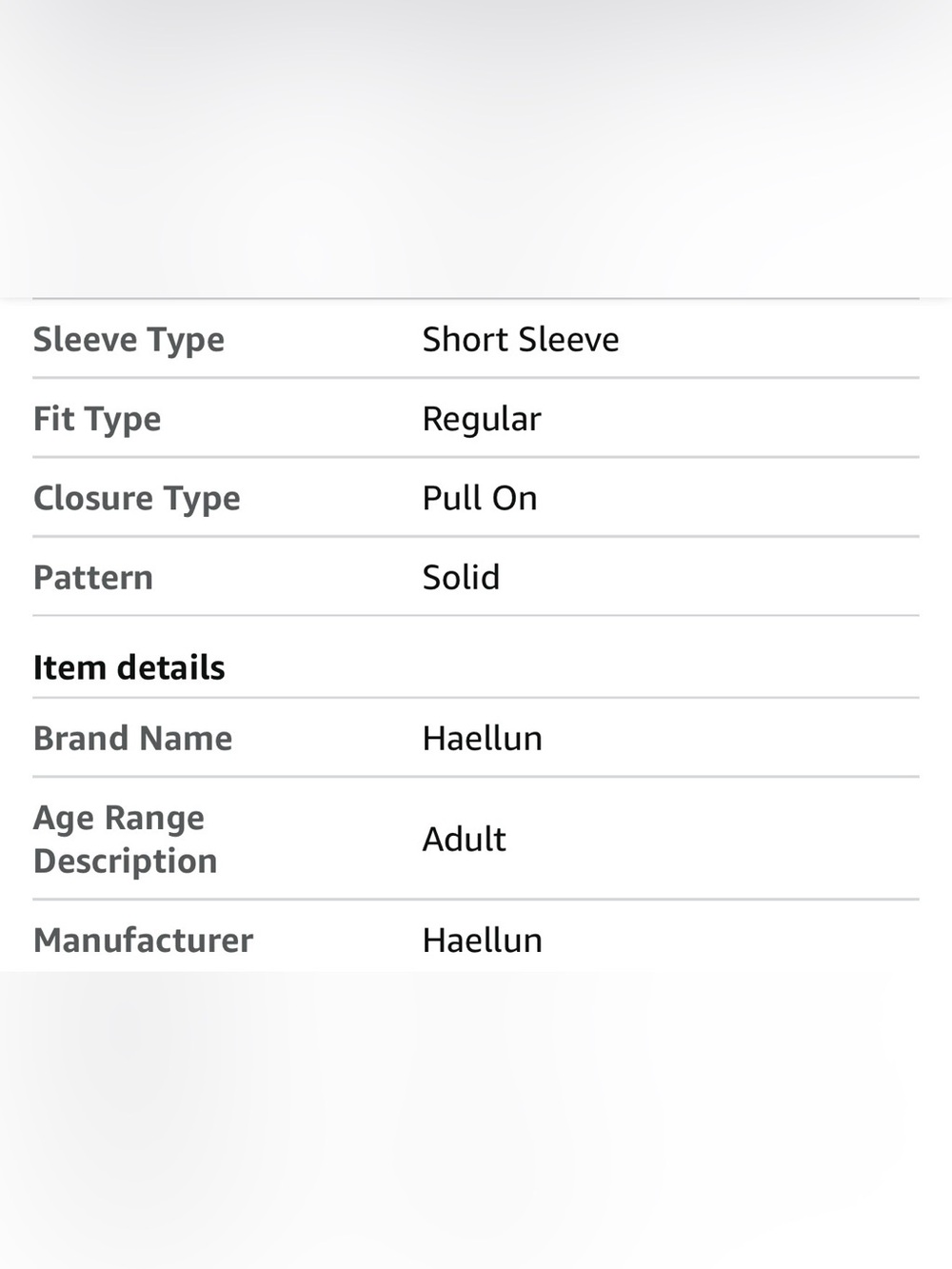Click the Item details heading
Image resolution: width=952 pixels, height=1269 pixels.
coord(129,667)
